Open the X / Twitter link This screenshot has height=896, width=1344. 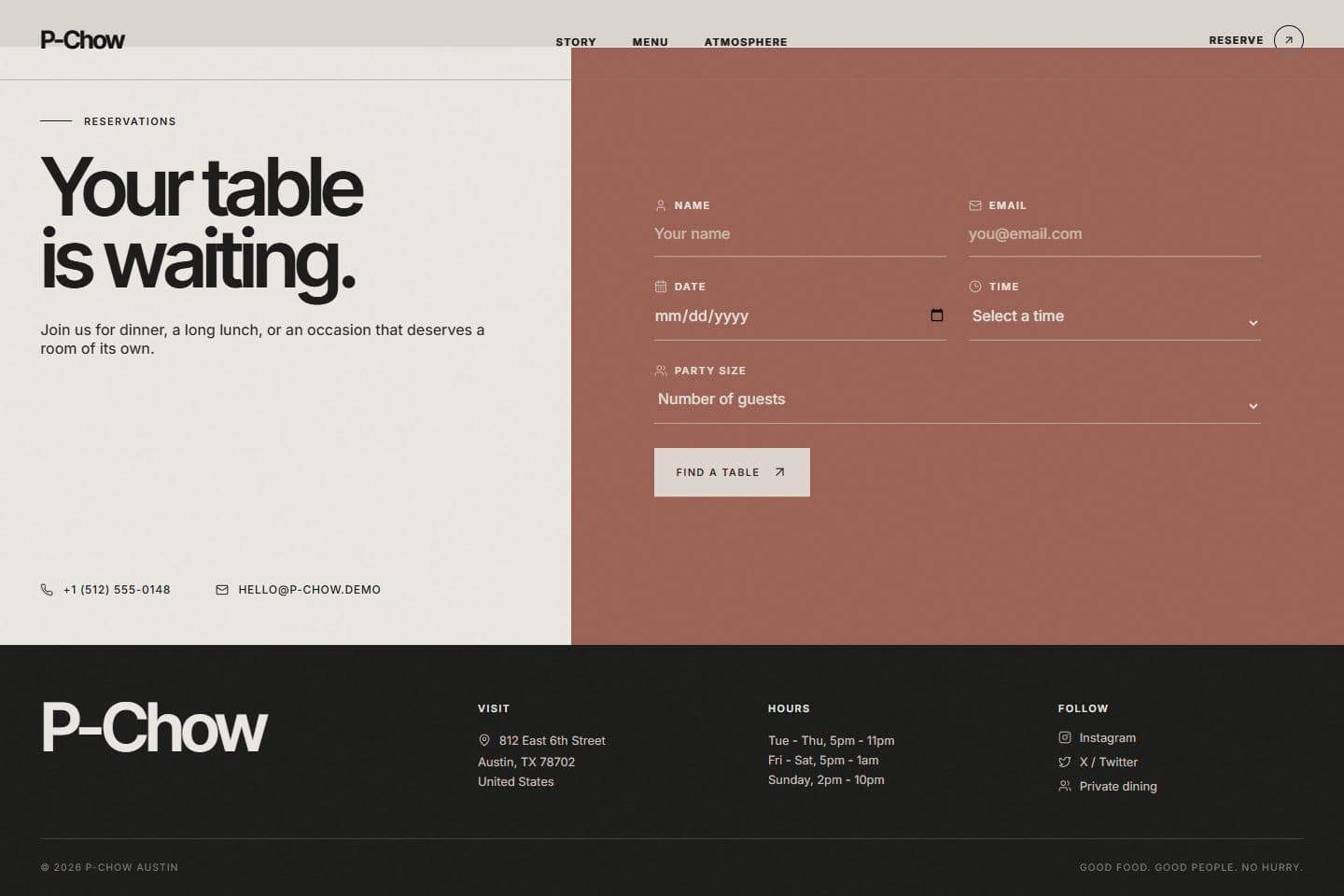pos(1108,763)
